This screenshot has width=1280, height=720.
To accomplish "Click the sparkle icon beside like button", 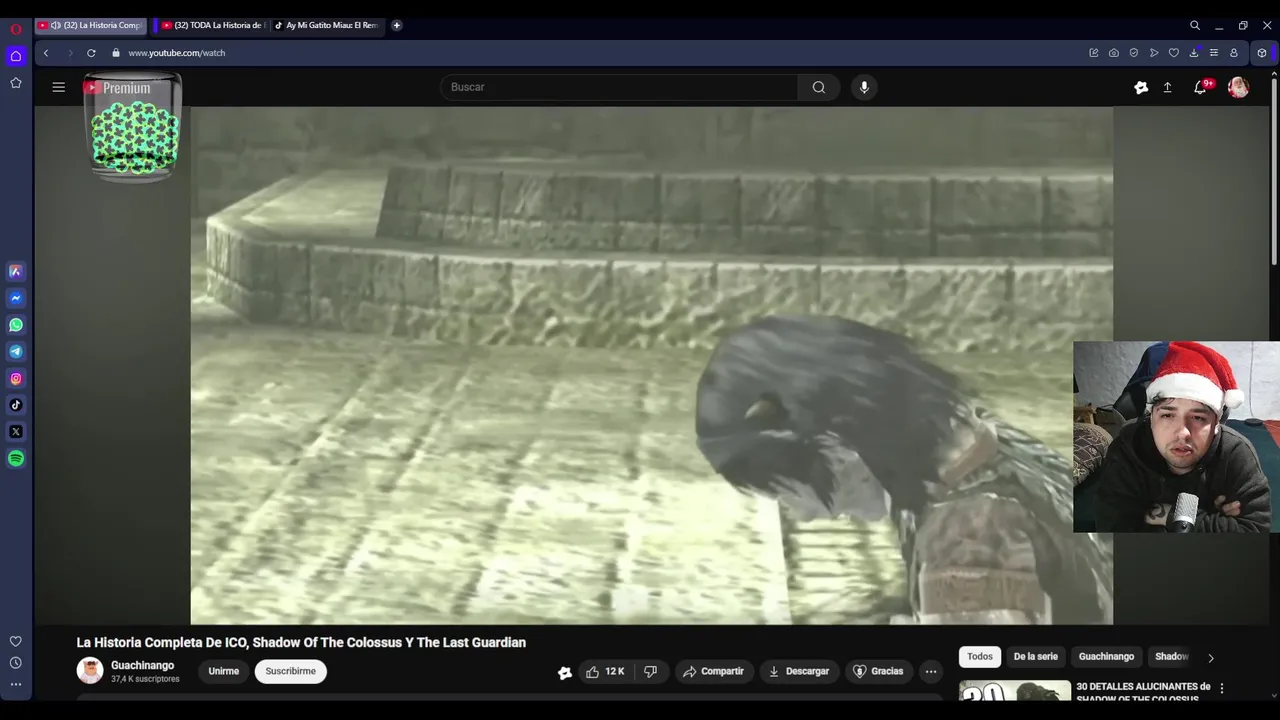I will click(565, 672).
